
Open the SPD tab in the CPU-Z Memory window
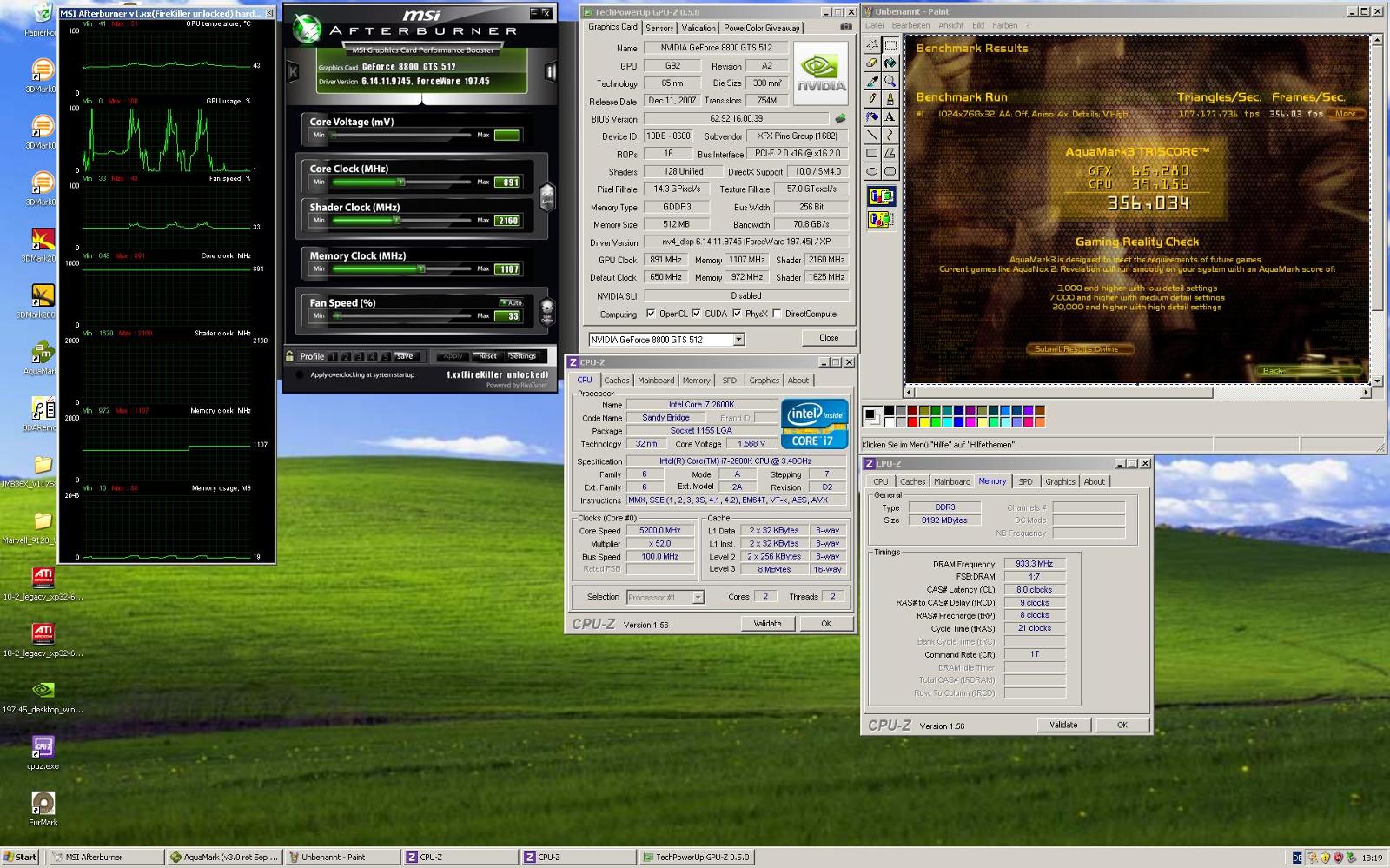point(1025,481)
